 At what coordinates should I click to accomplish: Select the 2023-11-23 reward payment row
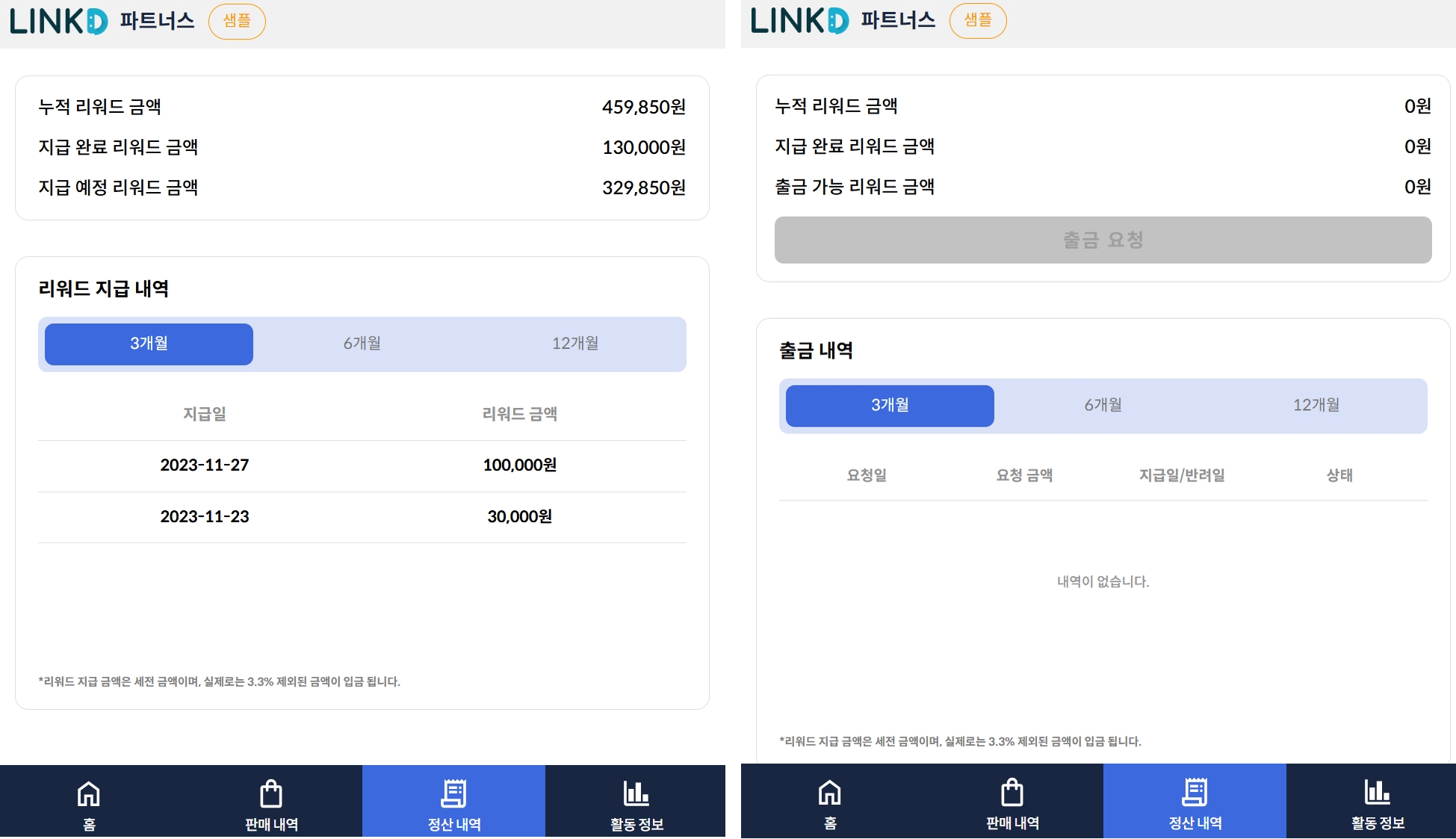[x=362, y=517]
